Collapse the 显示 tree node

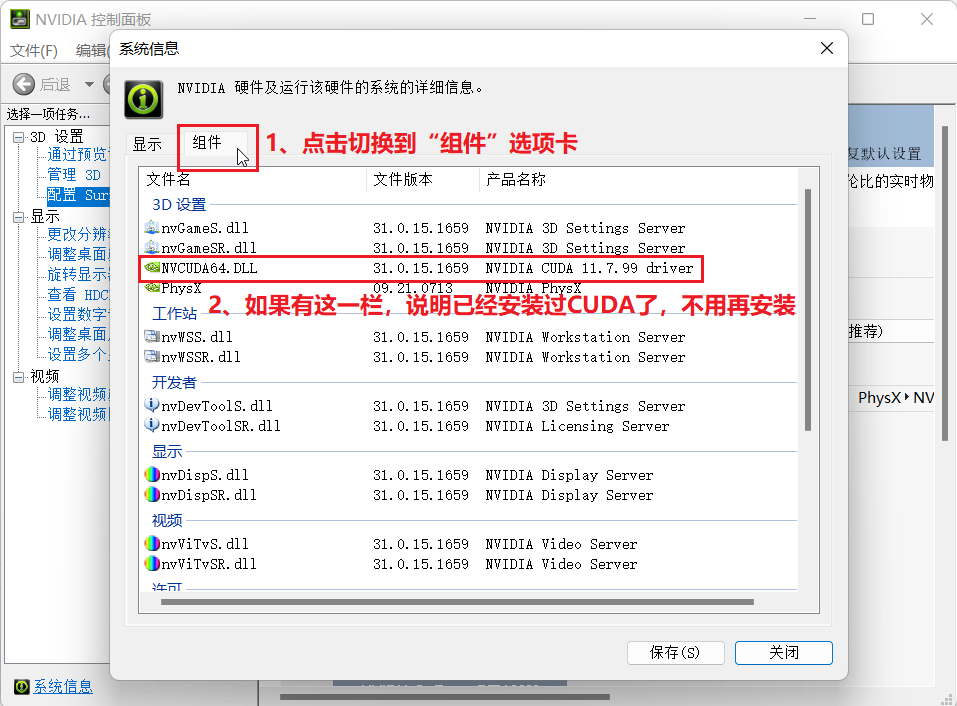pos(19,217)
